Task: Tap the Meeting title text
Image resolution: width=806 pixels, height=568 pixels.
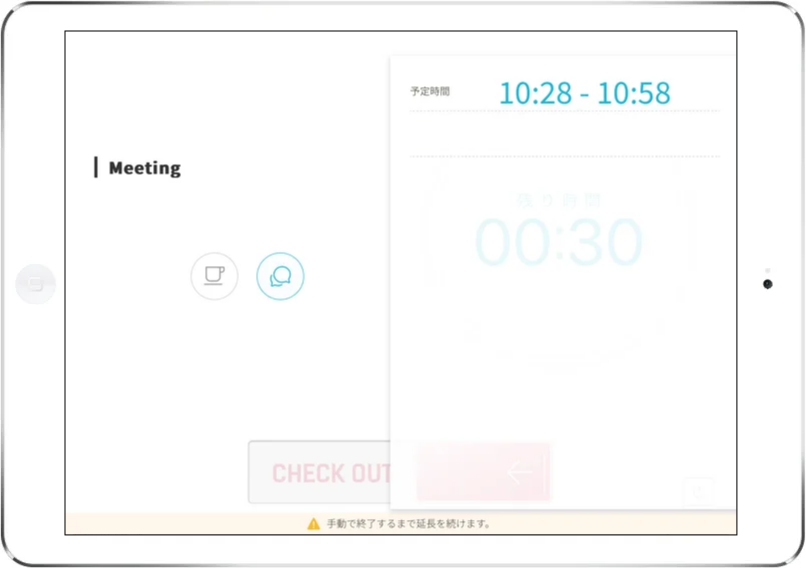Action: (x=145, y=168)
